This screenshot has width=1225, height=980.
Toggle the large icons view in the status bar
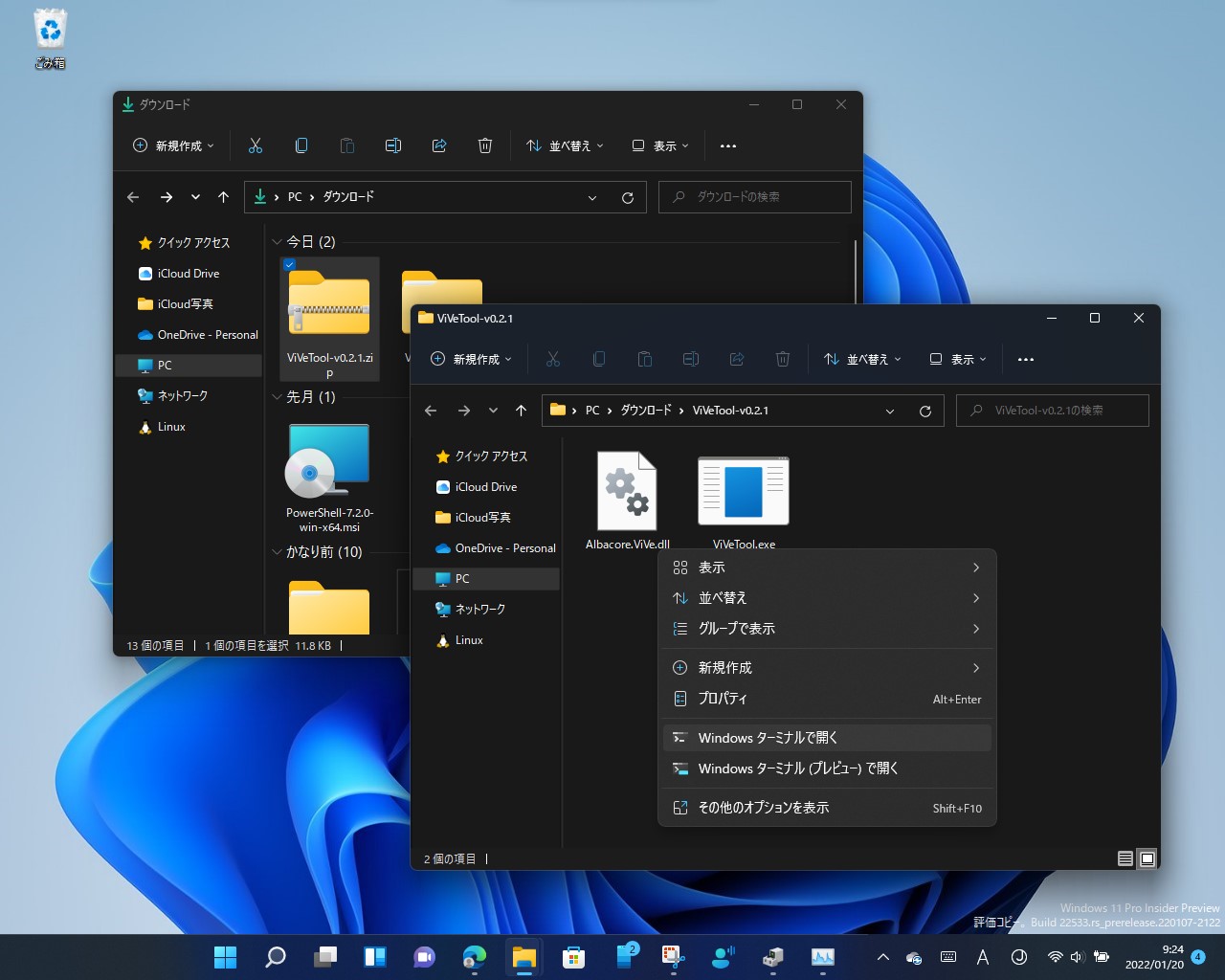[1147, 858]
